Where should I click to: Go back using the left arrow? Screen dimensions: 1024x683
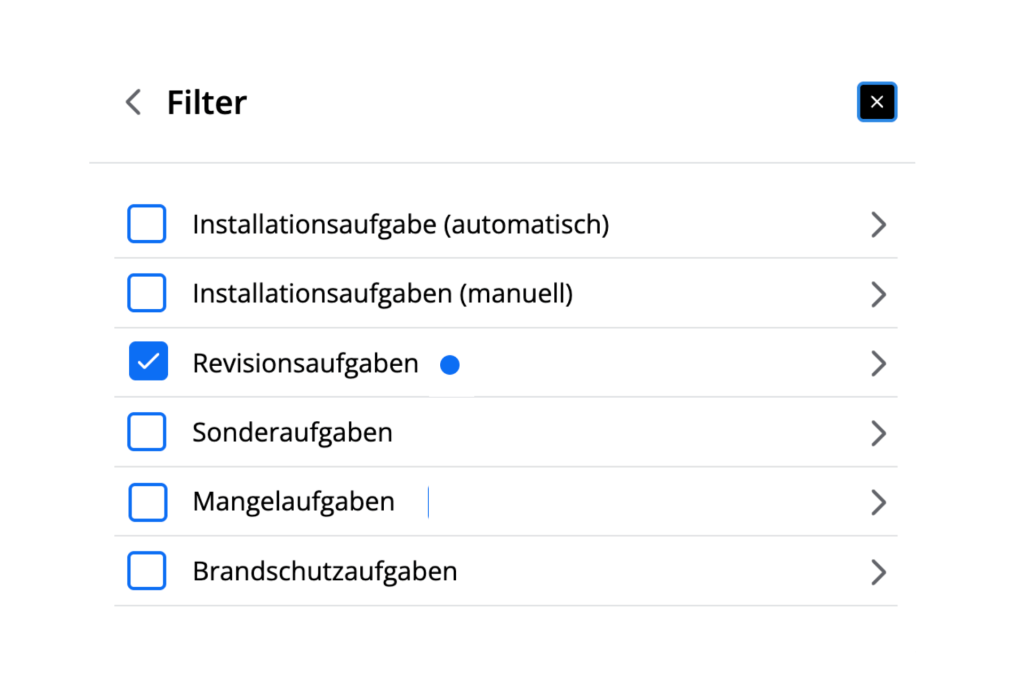point(133,102)
